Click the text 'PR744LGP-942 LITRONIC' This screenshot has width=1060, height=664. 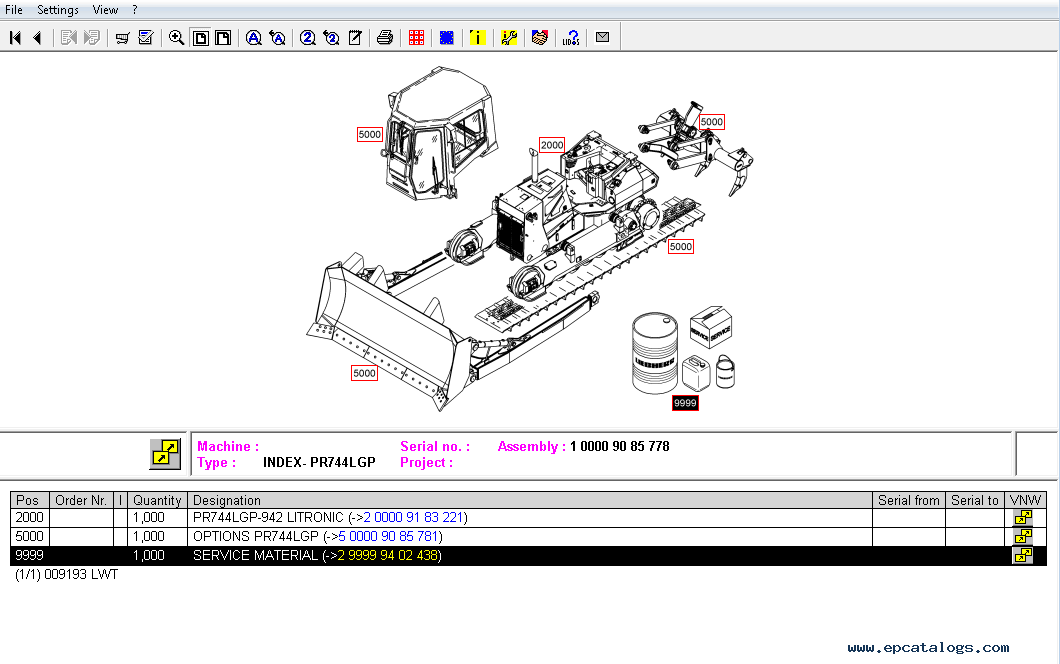point(268,518)
